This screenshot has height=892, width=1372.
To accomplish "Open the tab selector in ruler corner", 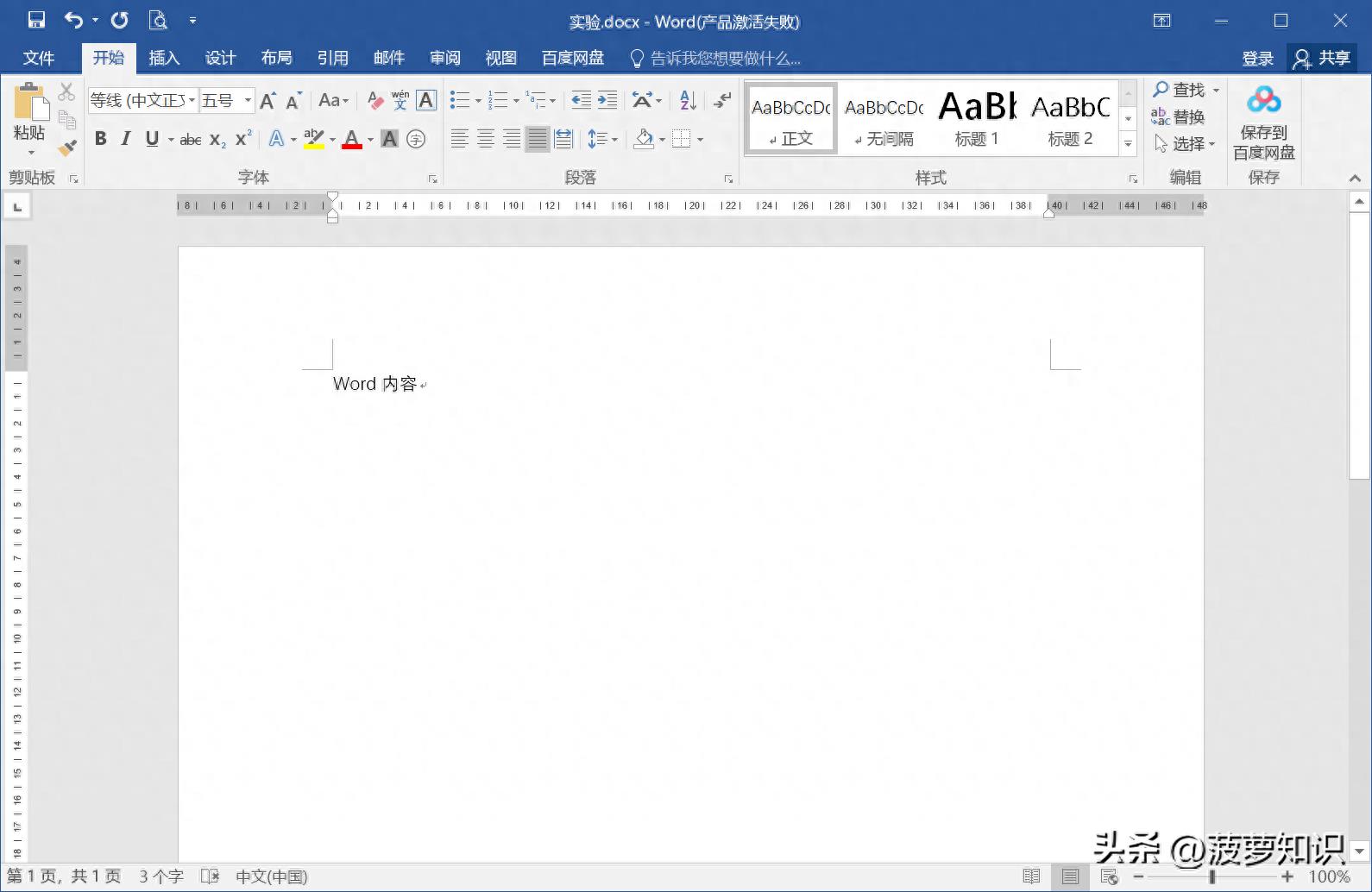I will (17, 207).
